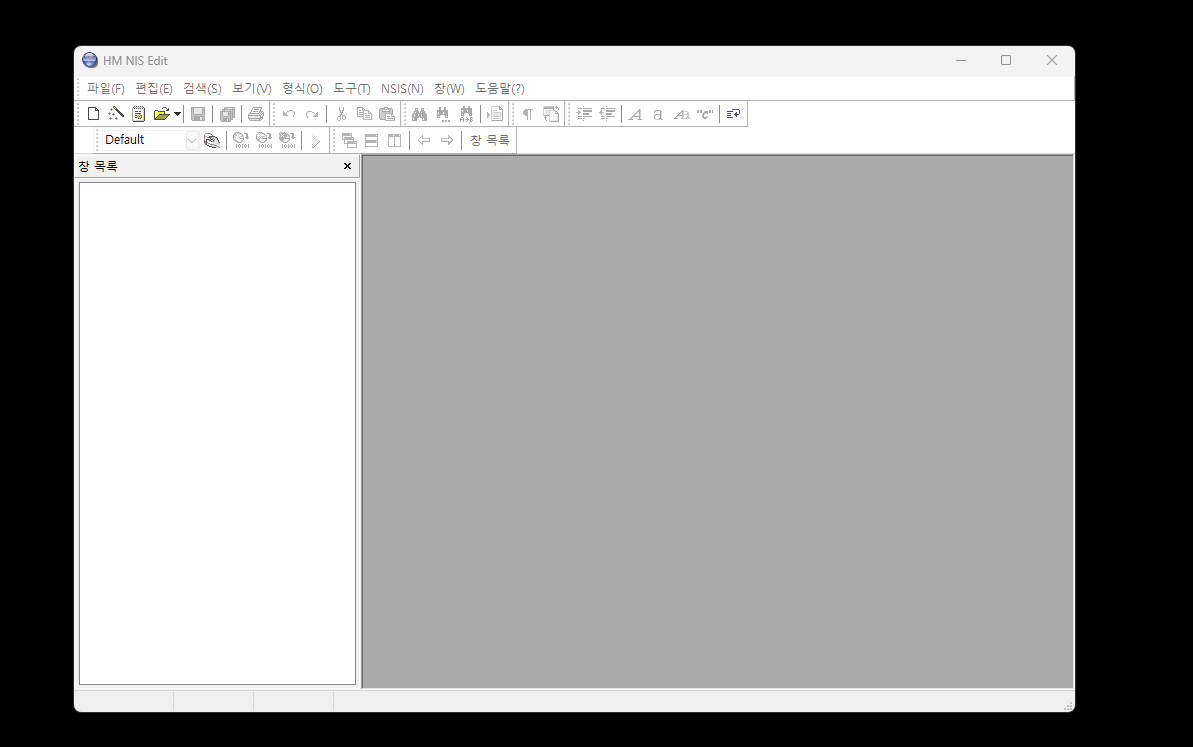Open the 파일(F) menu
The width and height of the screenshot is (1193, 747).
tap(105, 88)
